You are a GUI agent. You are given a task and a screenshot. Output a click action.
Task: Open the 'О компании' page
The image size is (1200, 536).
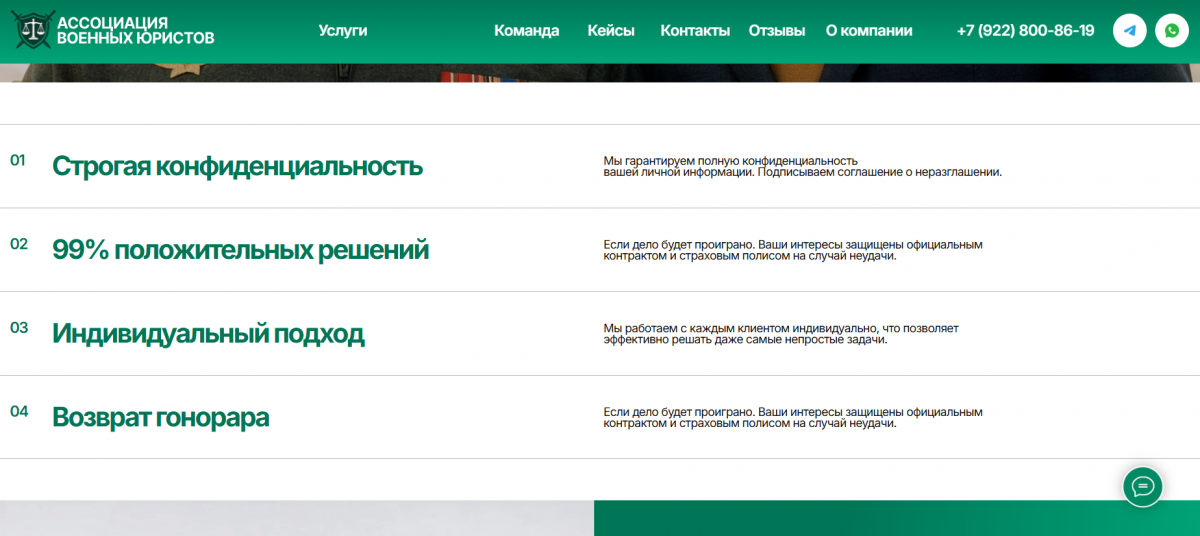point(869,31)
